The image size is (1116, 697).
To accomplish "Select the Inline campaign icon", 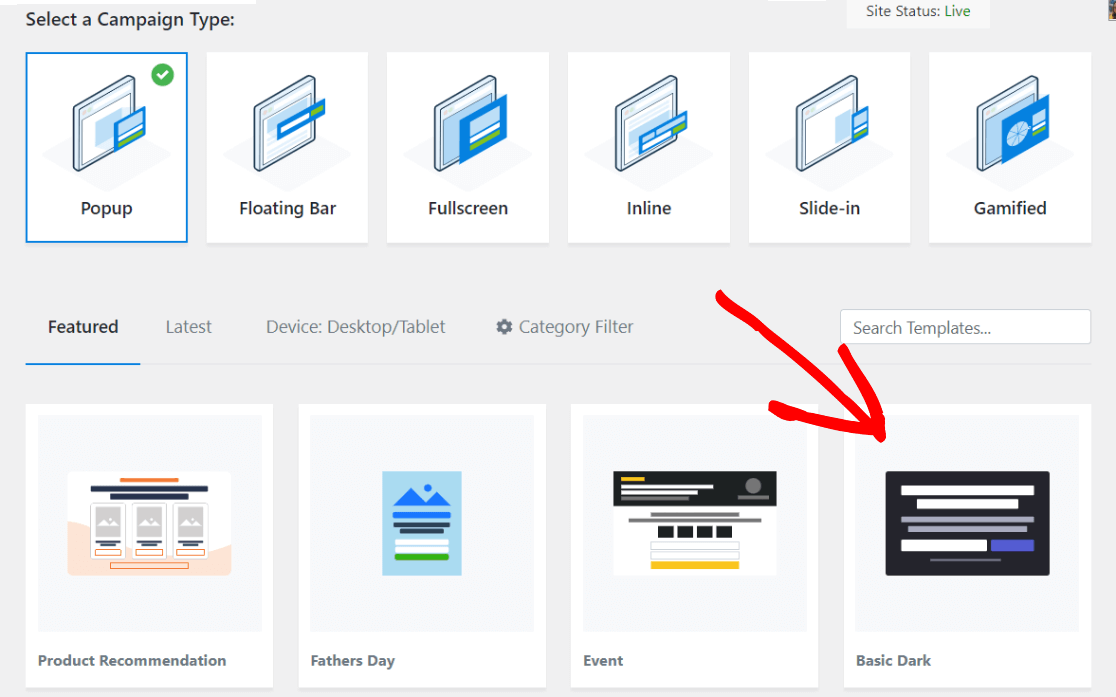I will coord(651,124).
